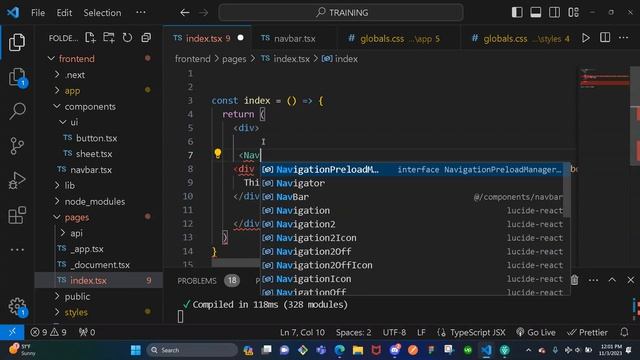640x360 pixels.
Task: Split the editor to the right
Action: [x=605, y=38]
